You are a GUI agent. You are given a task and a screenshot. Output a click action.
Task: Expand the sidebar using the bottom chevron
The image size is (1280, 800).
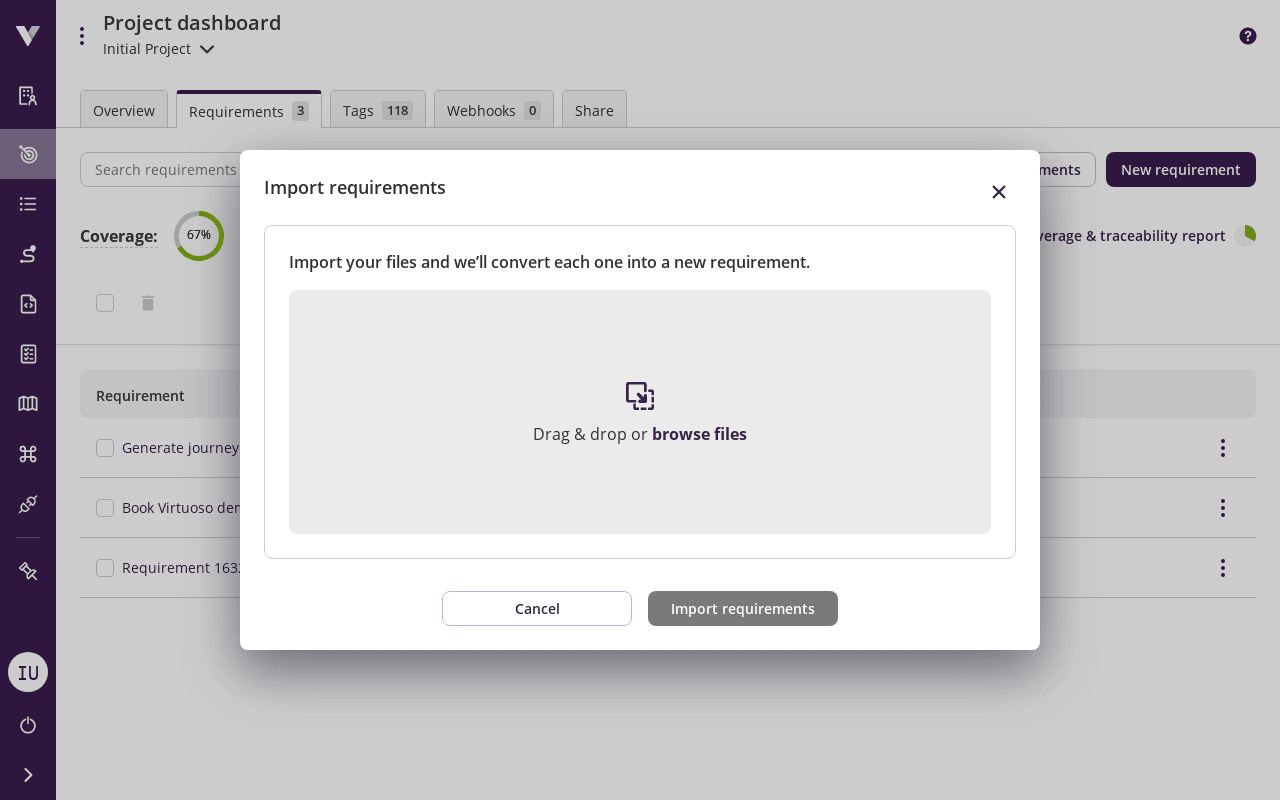point(27,774)
